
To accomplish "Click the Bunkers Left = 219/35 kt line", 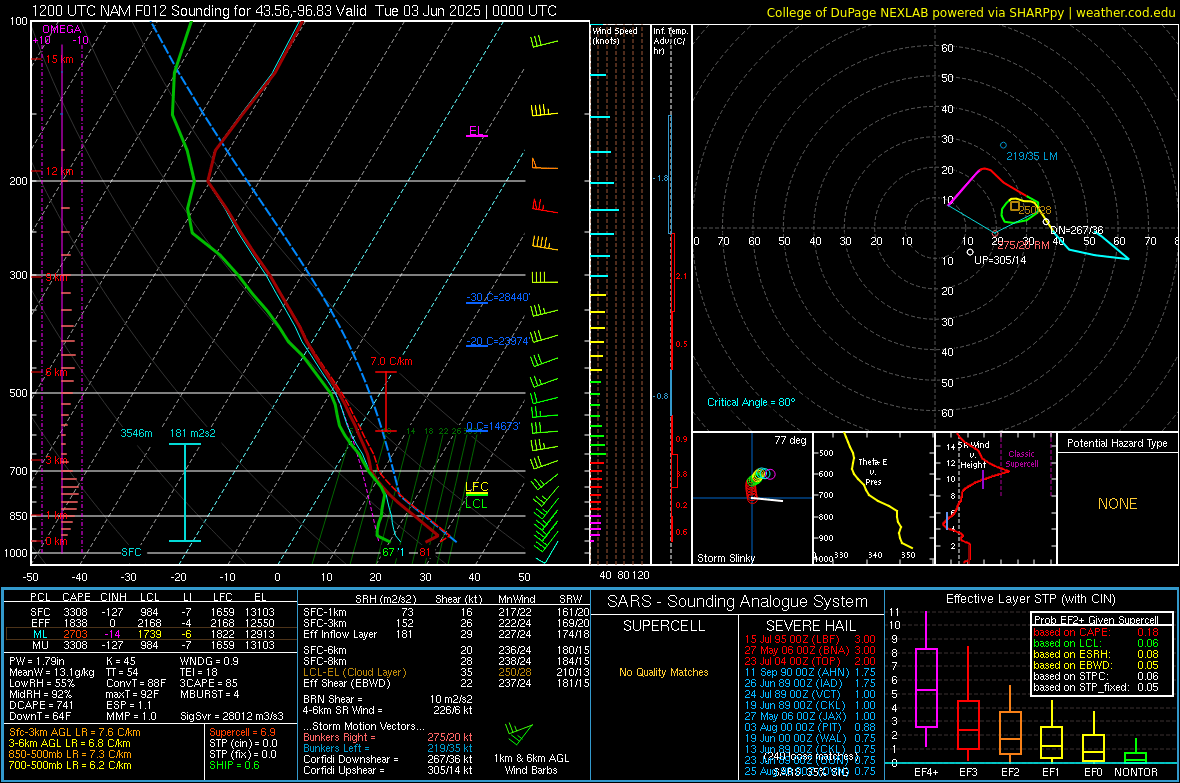I will point(388,748).
